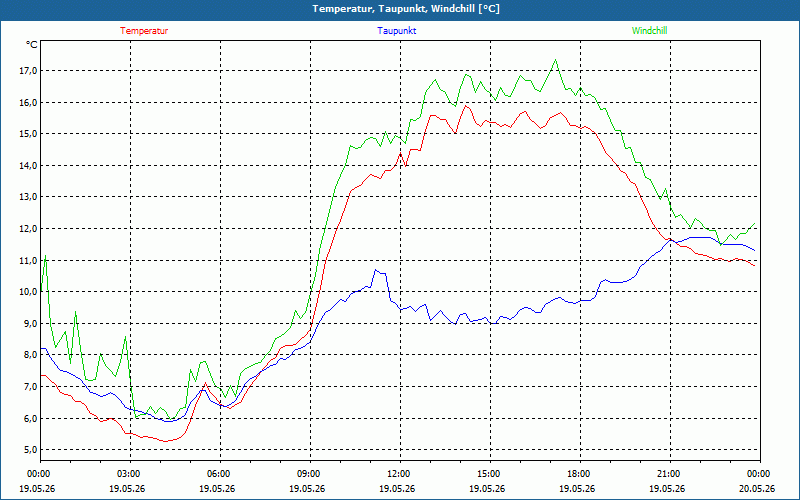800x500 pixels.
Task: Click the chart title 'Temperatur, Taupunkt, Windchill [°C]'
Action: 406,9
